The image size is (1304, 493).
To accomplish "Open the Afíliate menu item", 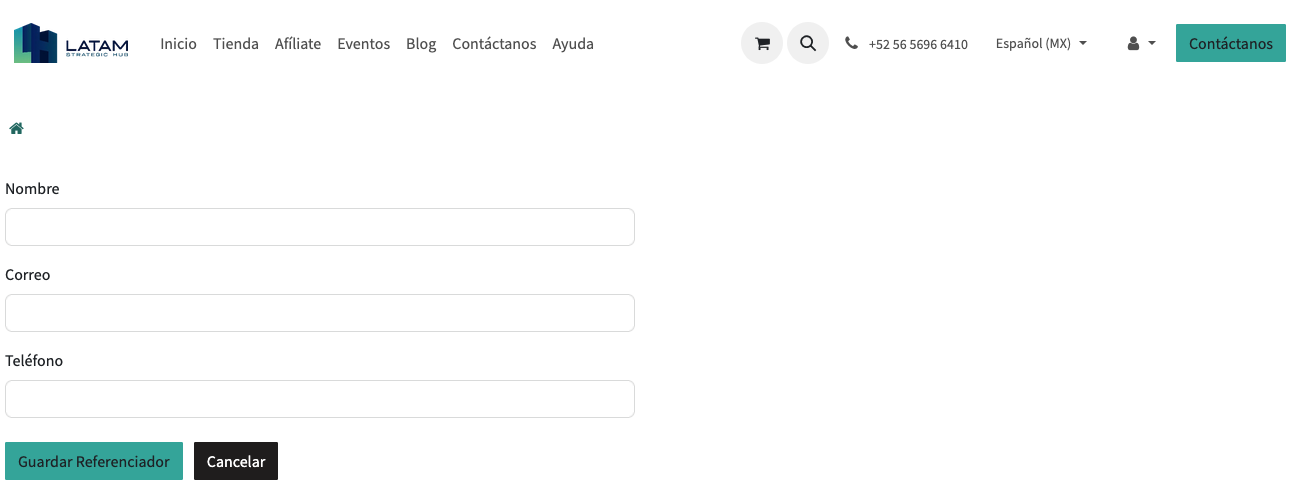I will click(x=298, y=44).
